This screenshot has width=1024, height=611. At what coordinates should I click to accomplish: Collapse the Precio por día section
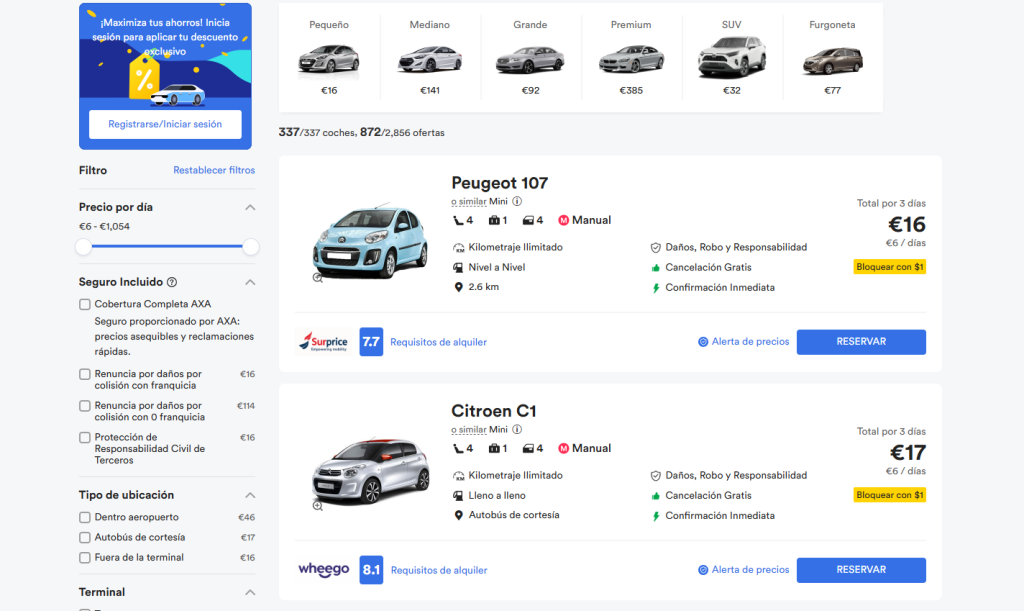pos(250,207)
